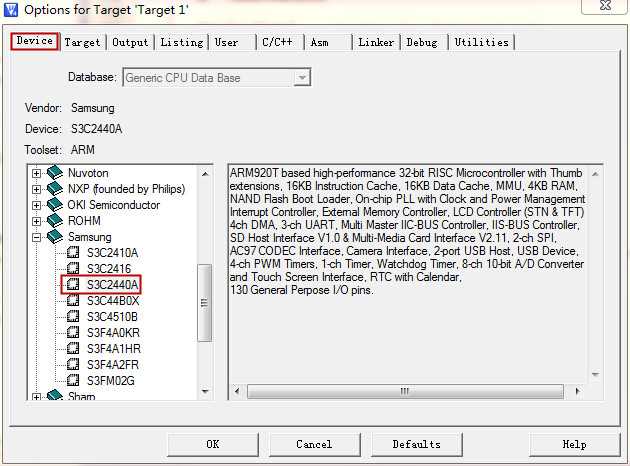
Task: Click the chip icon next to S3C2440A
Action: tap(73, 284)
